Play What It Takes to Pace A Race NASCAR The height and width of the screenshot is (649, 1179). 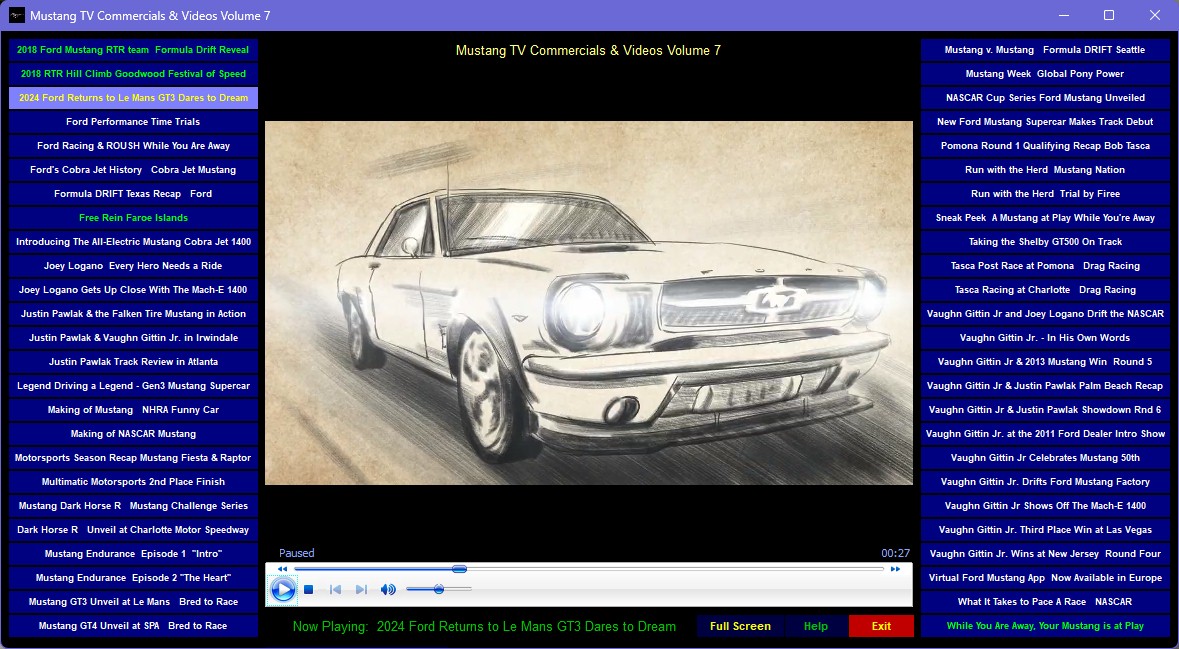tap(1045, 602)
